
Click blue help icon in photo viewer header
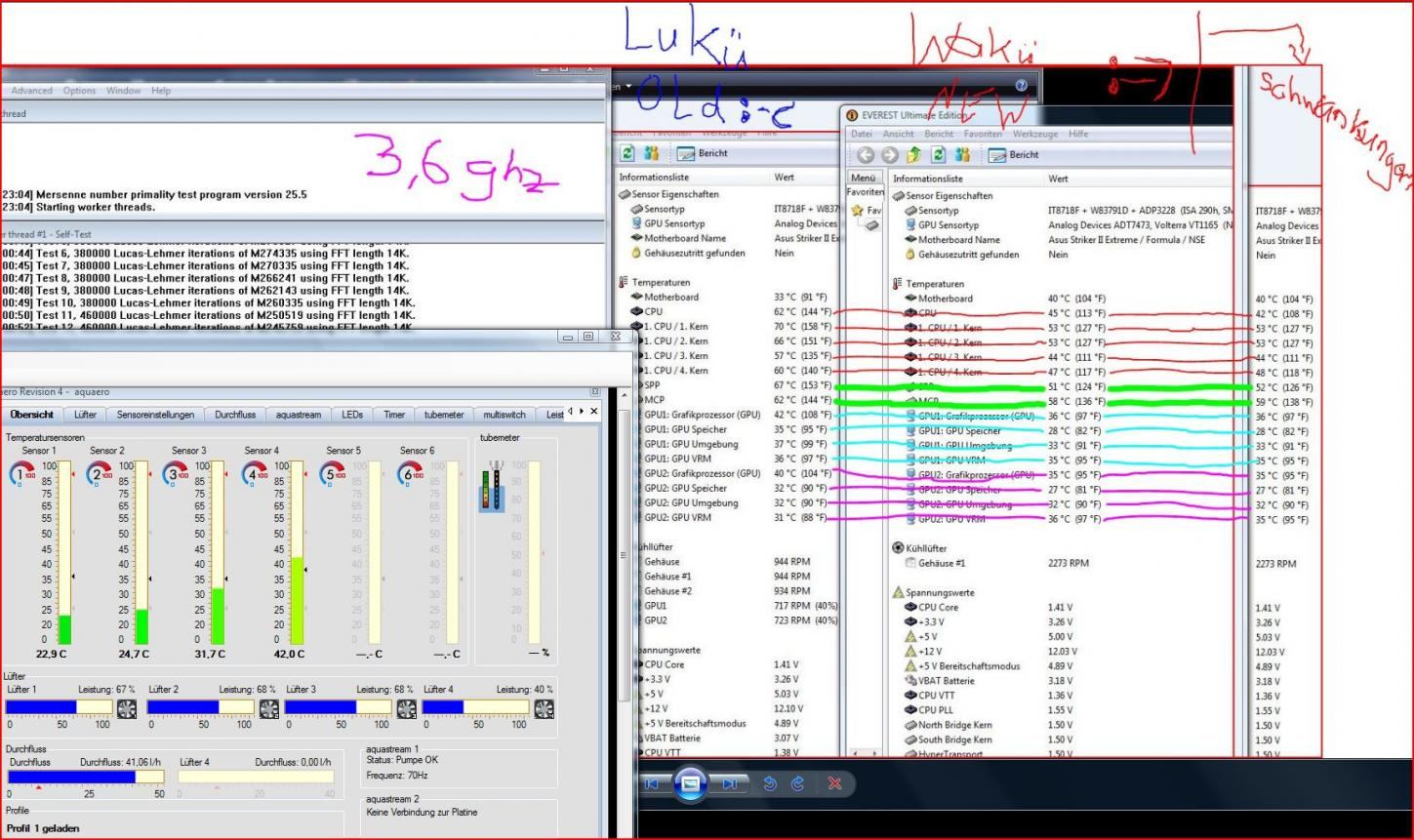pyautogui.click(x=1021, y=86)
